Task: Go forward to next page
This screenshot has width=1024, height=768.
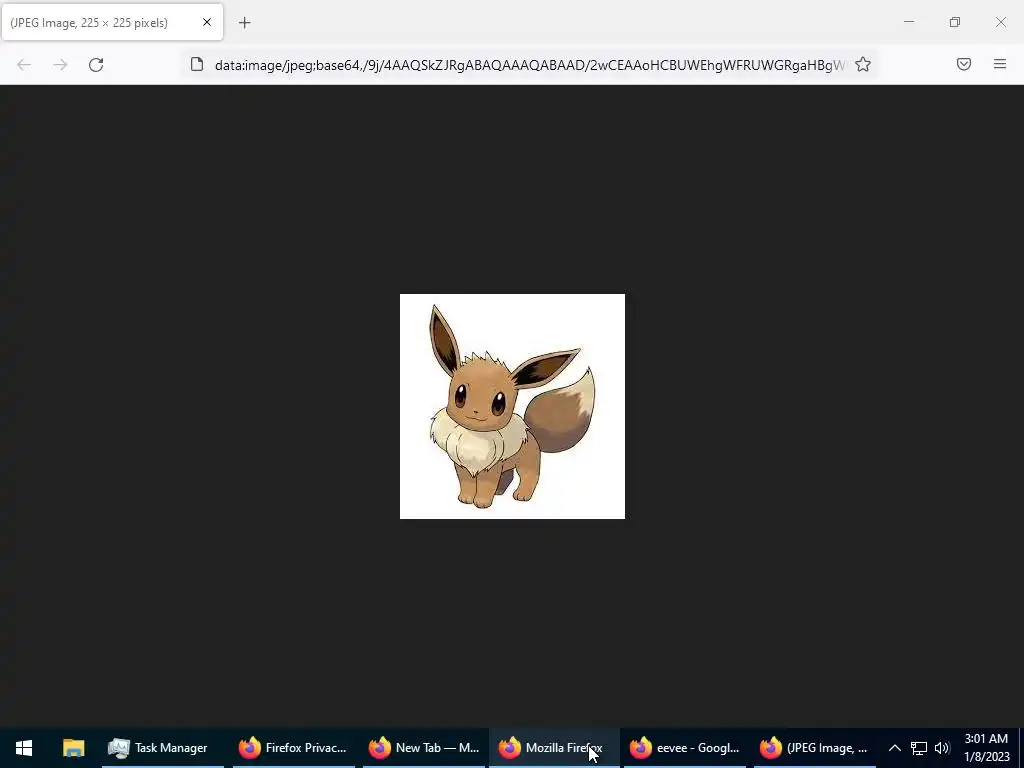Action: (x=60, y=65)
